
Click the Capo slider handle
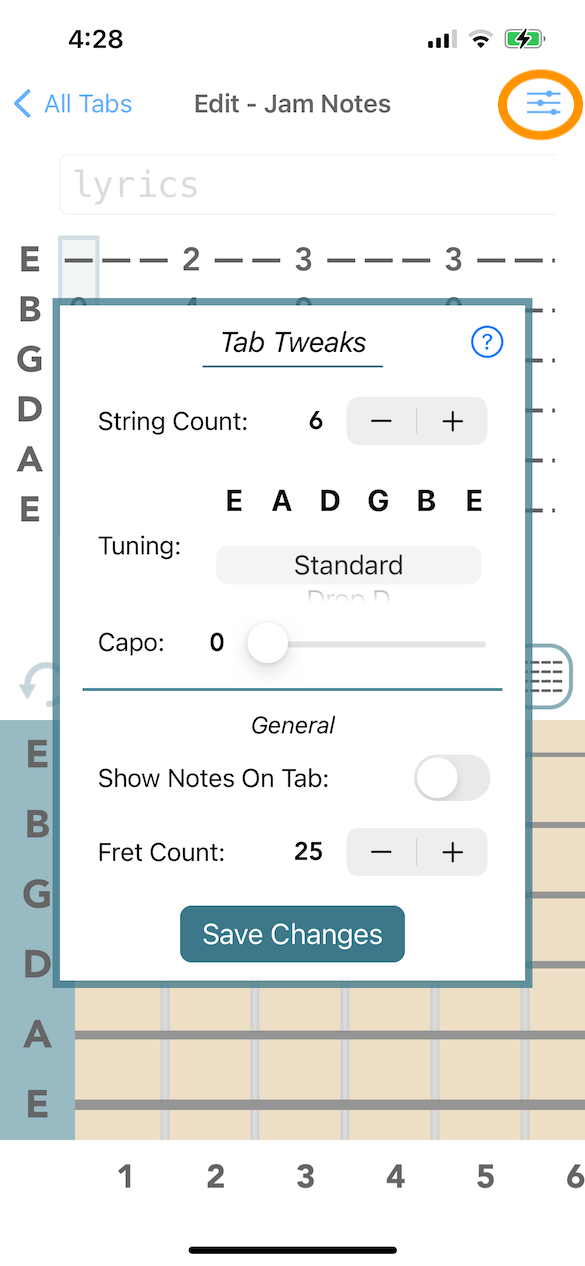(x=267, y=643)
